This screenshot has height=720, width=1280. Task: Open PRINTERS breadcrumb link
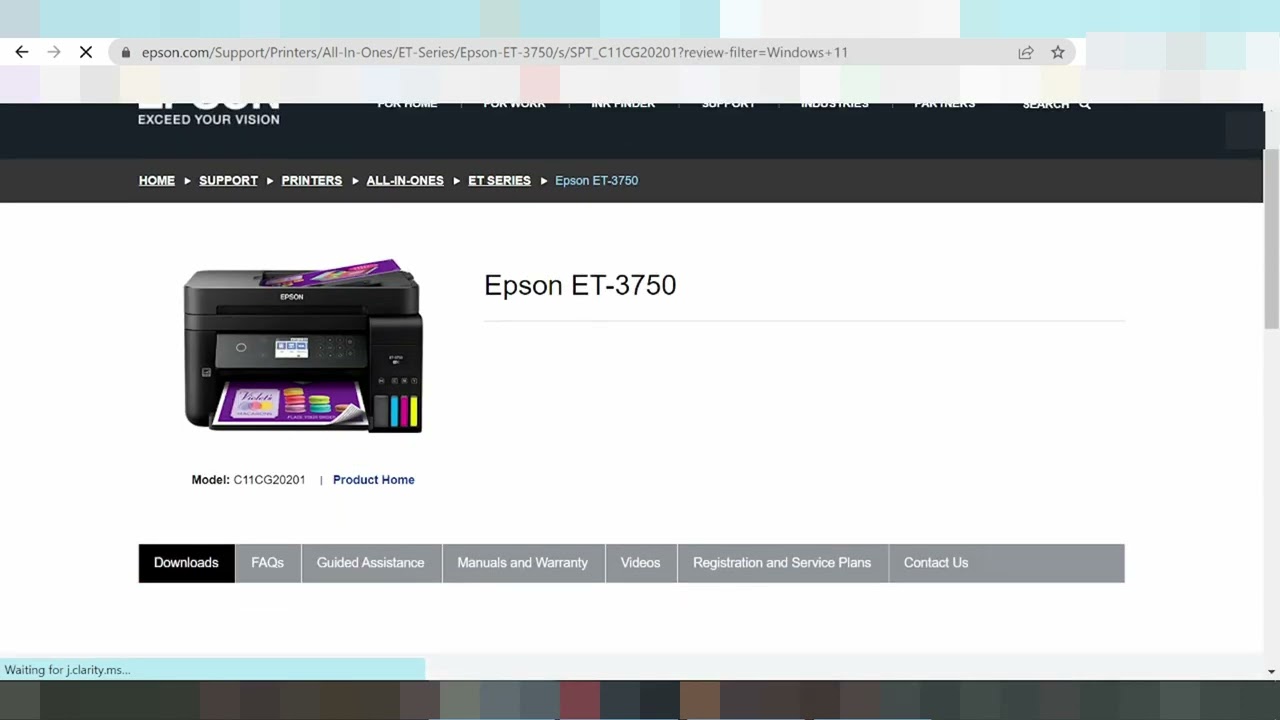click(x=312, y=180)
